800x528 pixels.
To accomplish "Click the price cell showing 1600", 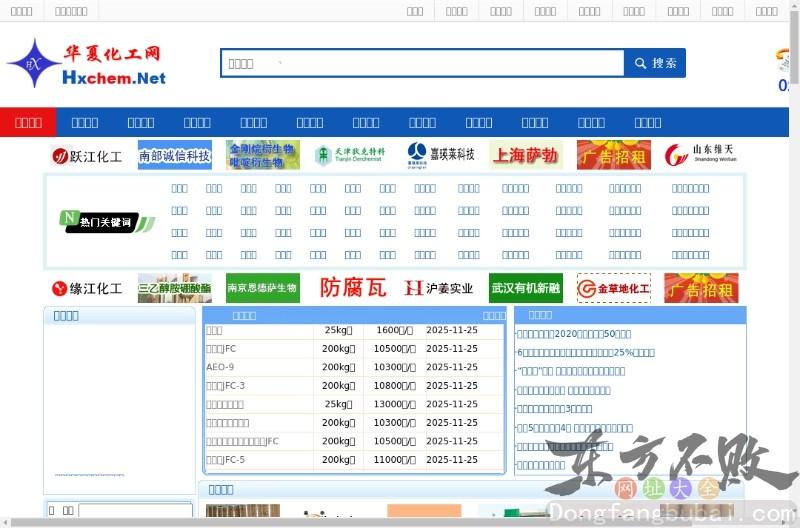I will pyautogui.click(x=394, y=330).
